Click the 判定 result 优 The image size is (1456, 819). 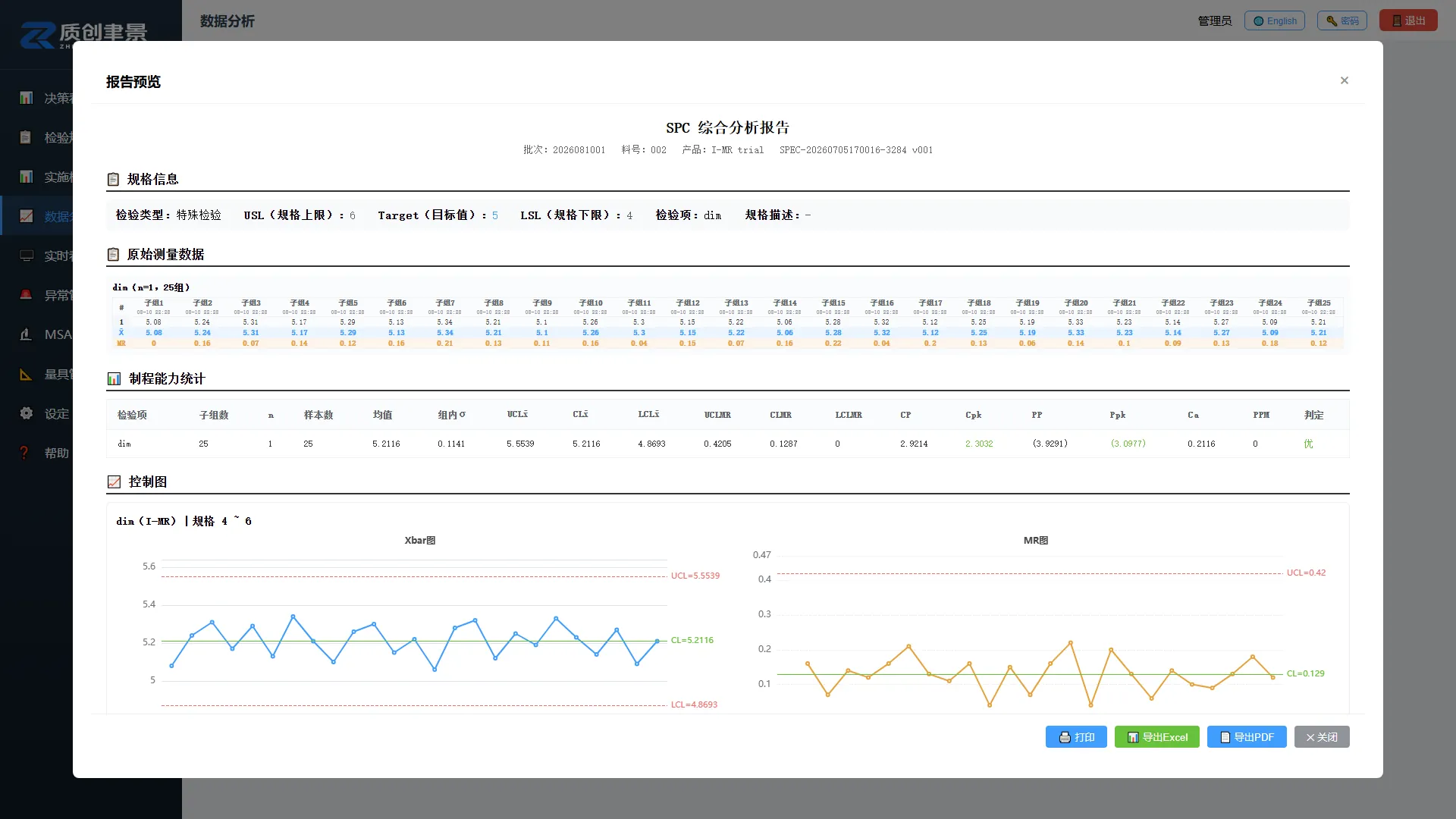tap(1308, 444)
